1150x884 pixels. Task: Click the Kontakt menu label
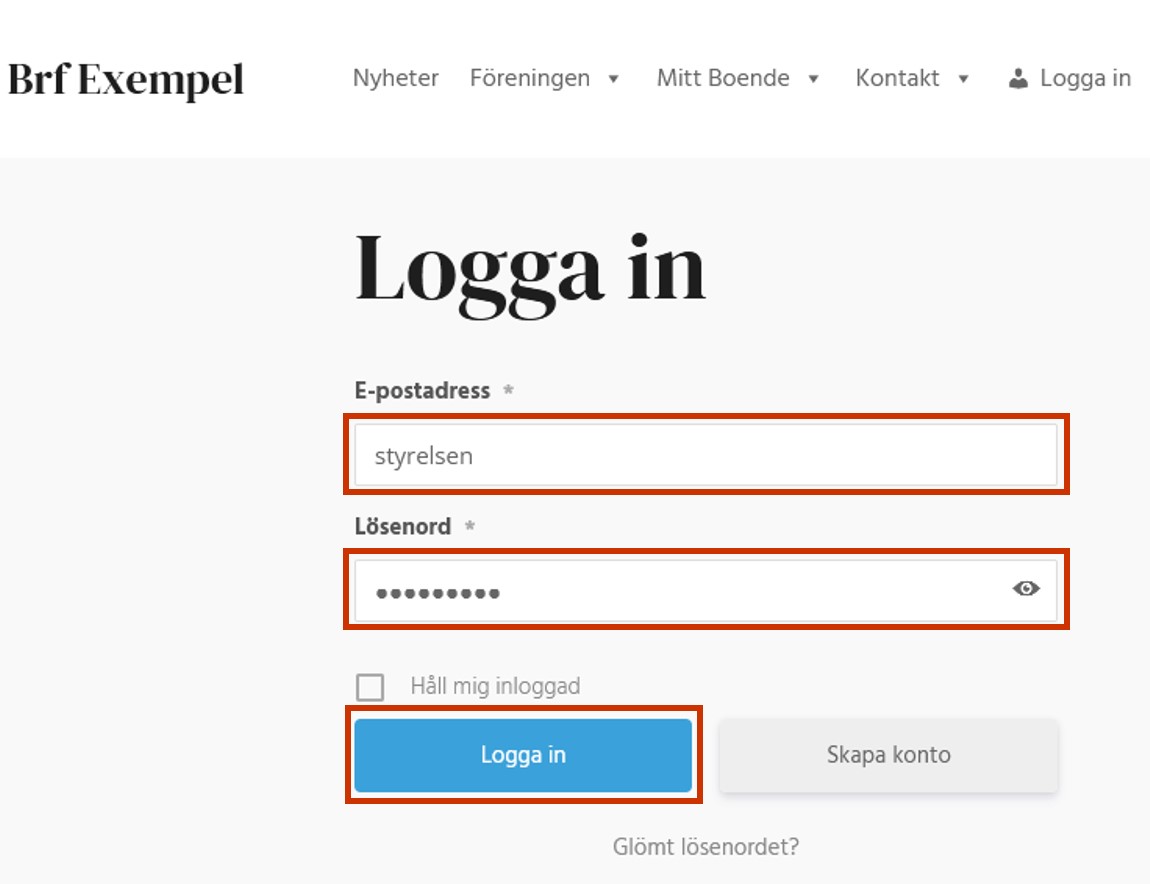pos(896,78)
